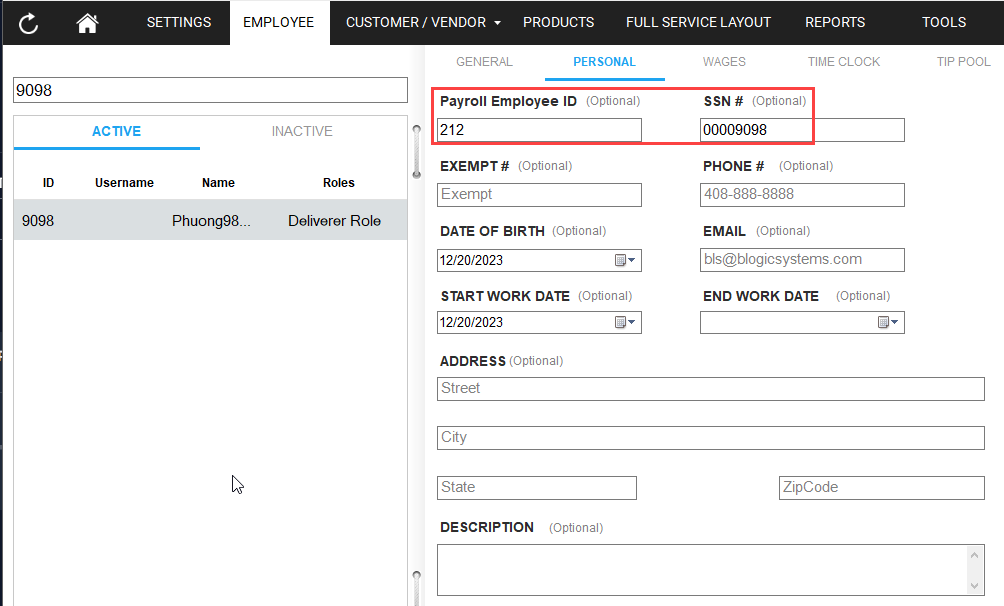Click the Email input field

click(802, 260)
